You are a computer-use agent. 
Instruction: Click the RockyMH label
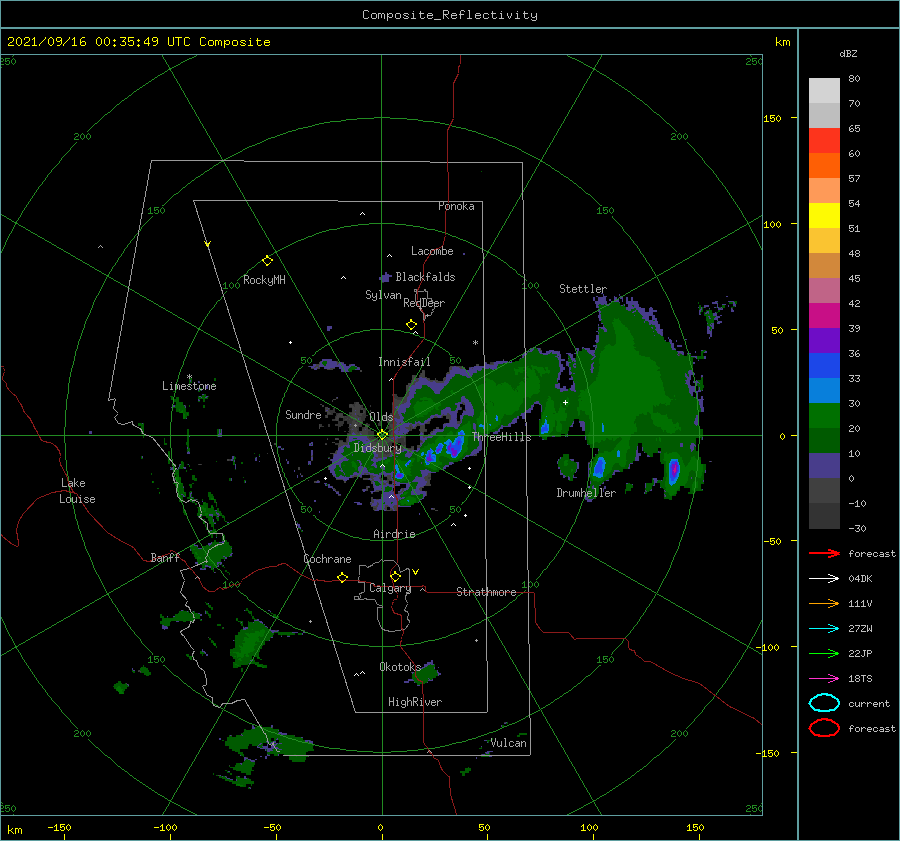[264, 280]
